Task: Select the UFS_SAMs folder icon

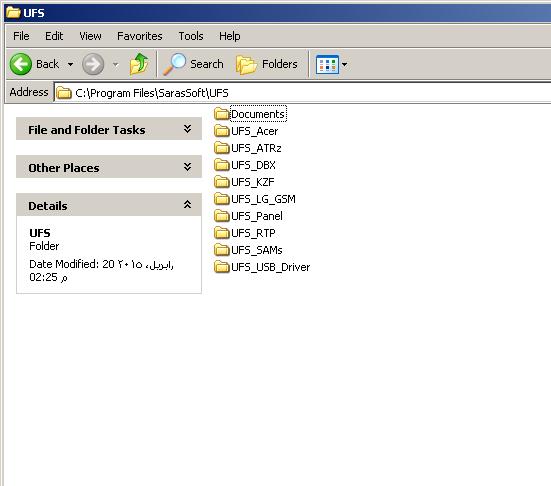Action: click(222, 250)
